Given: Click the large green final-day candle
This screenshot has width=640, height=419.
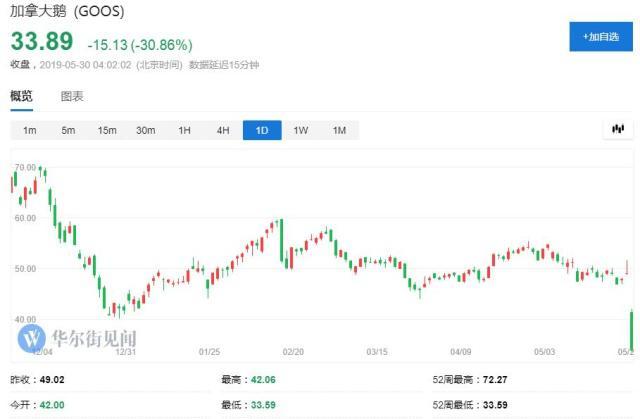Looking at the screenshot, I should tap(632, 330).
